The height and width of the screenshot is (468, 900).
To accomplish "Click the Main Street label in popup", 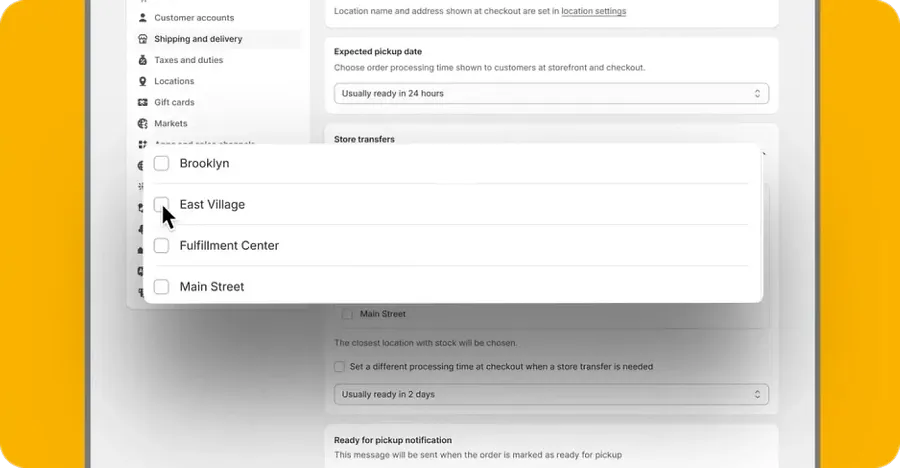I will point(212,287).
